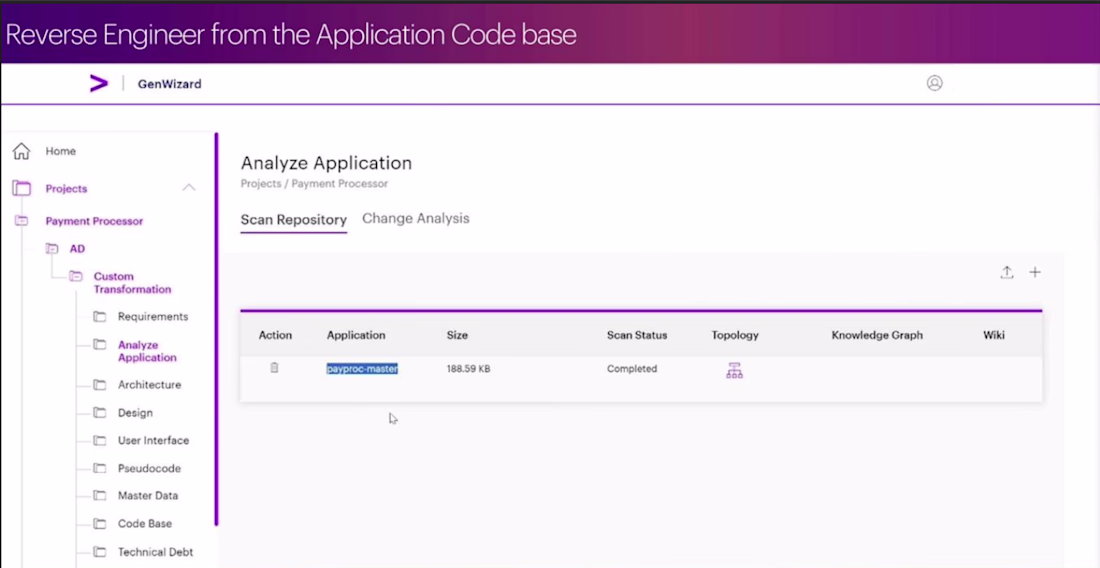Open Architecture in sidebar tree

(x=149, y=384)
